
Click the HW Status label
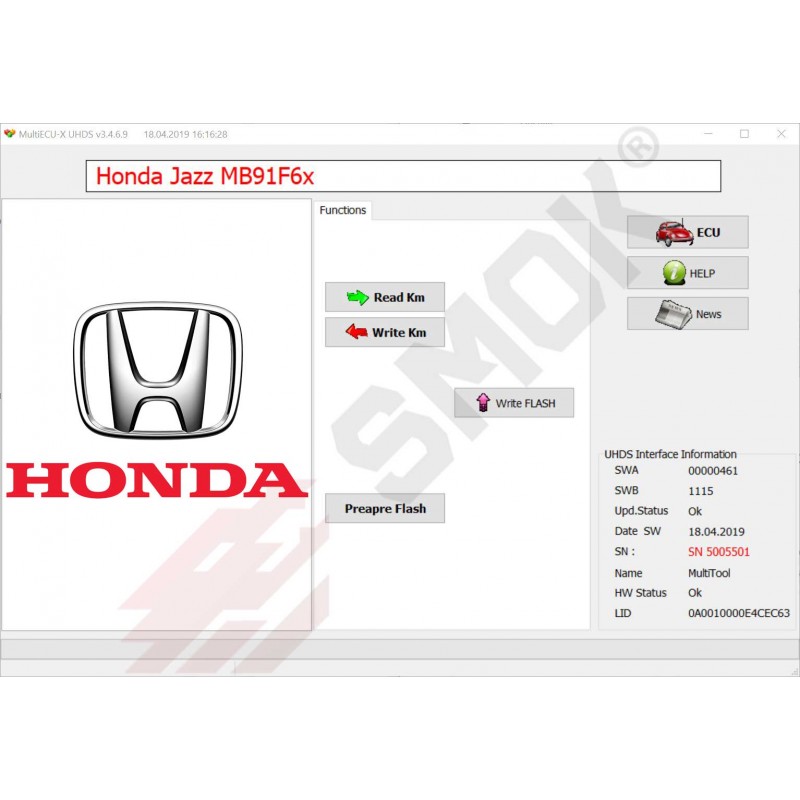click(x=640, y=593)
